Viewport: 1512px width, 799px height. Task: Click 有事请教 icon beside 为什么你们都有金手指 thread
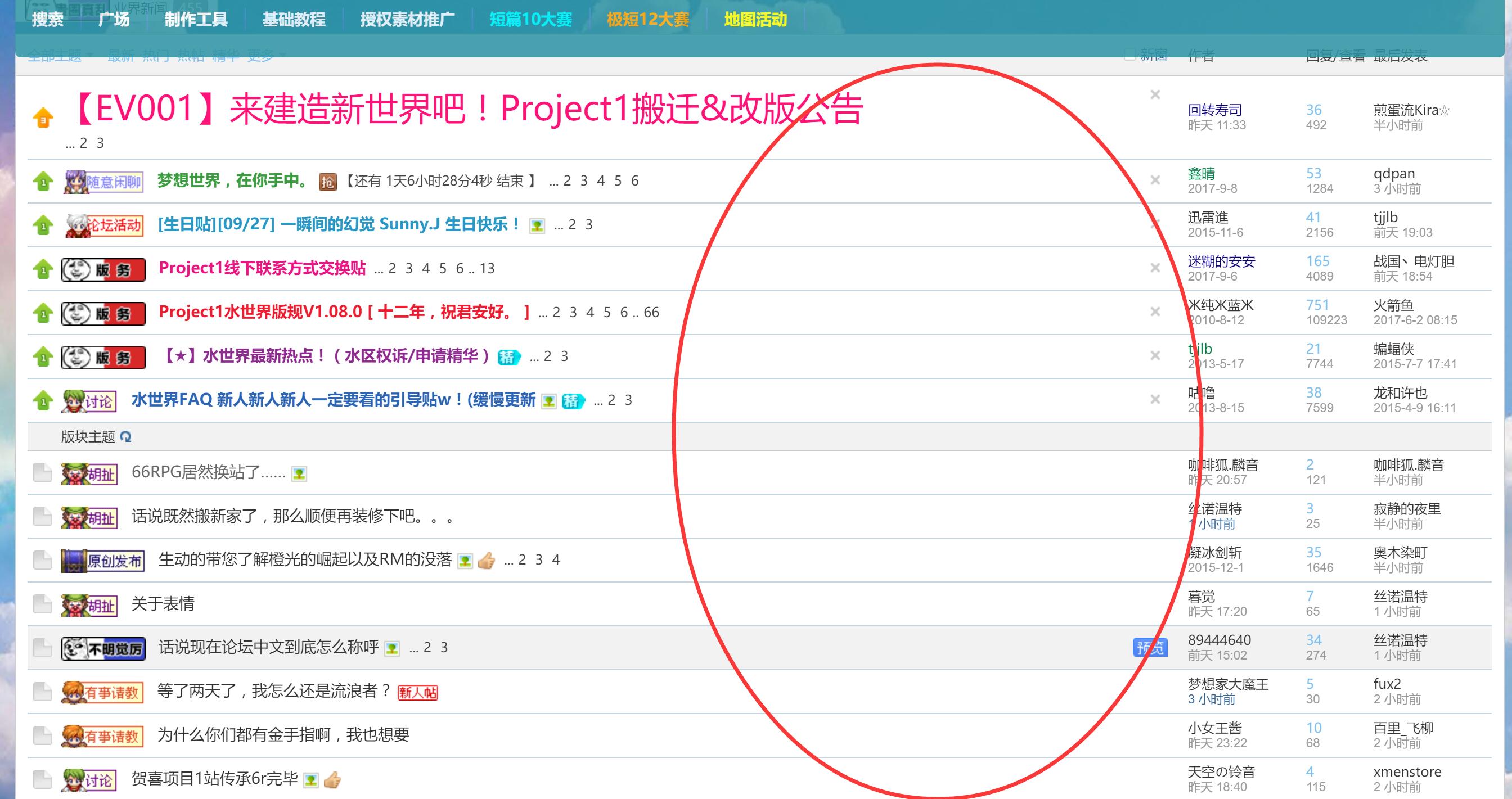pos(103,736)
